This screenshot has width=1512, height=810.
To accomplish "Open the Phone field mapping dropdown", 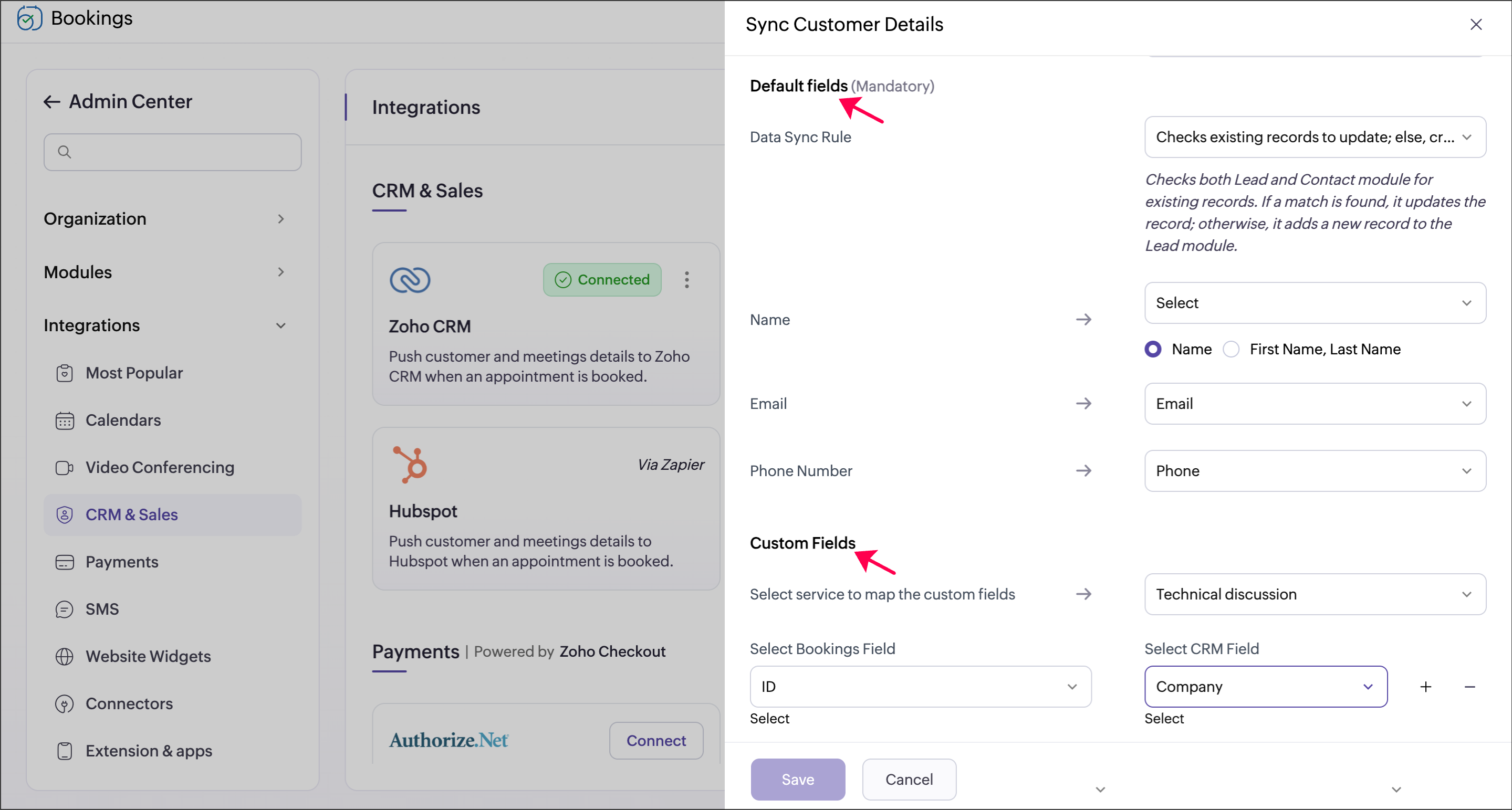I will coord(1314,471).
